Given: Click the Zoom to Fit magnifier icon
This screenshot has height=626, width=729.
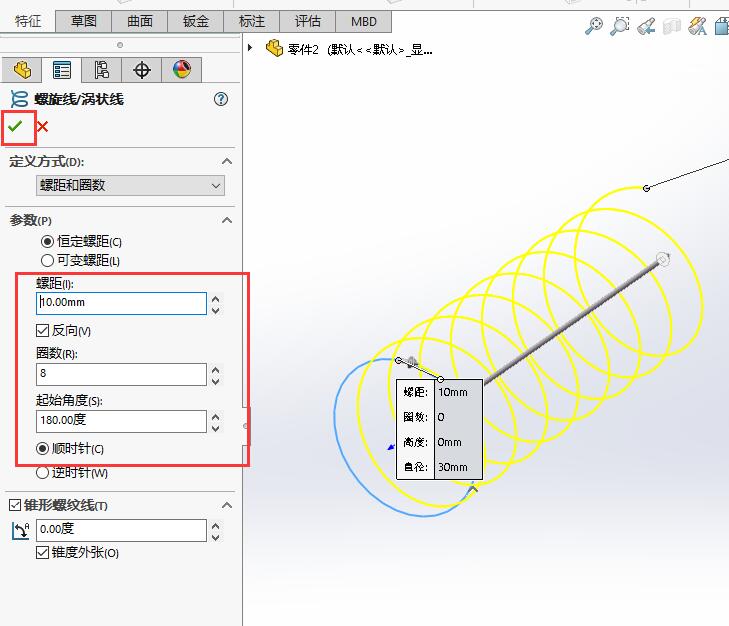Looking at the screenshot, I should pos(593,26).
